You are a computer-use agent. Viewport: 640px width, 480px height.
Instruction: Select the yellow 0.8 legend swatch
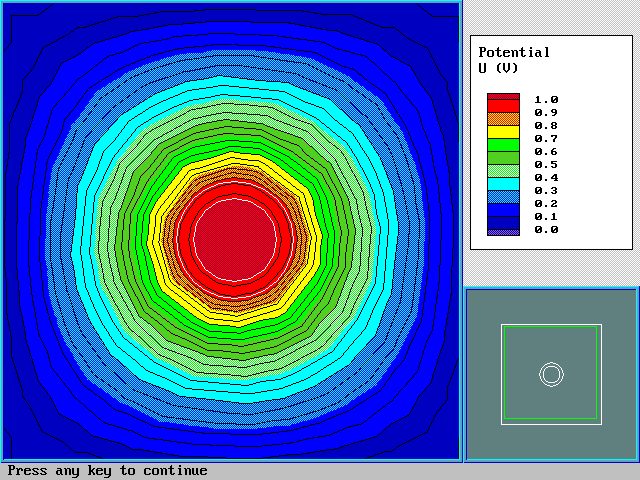pos(503,131)
